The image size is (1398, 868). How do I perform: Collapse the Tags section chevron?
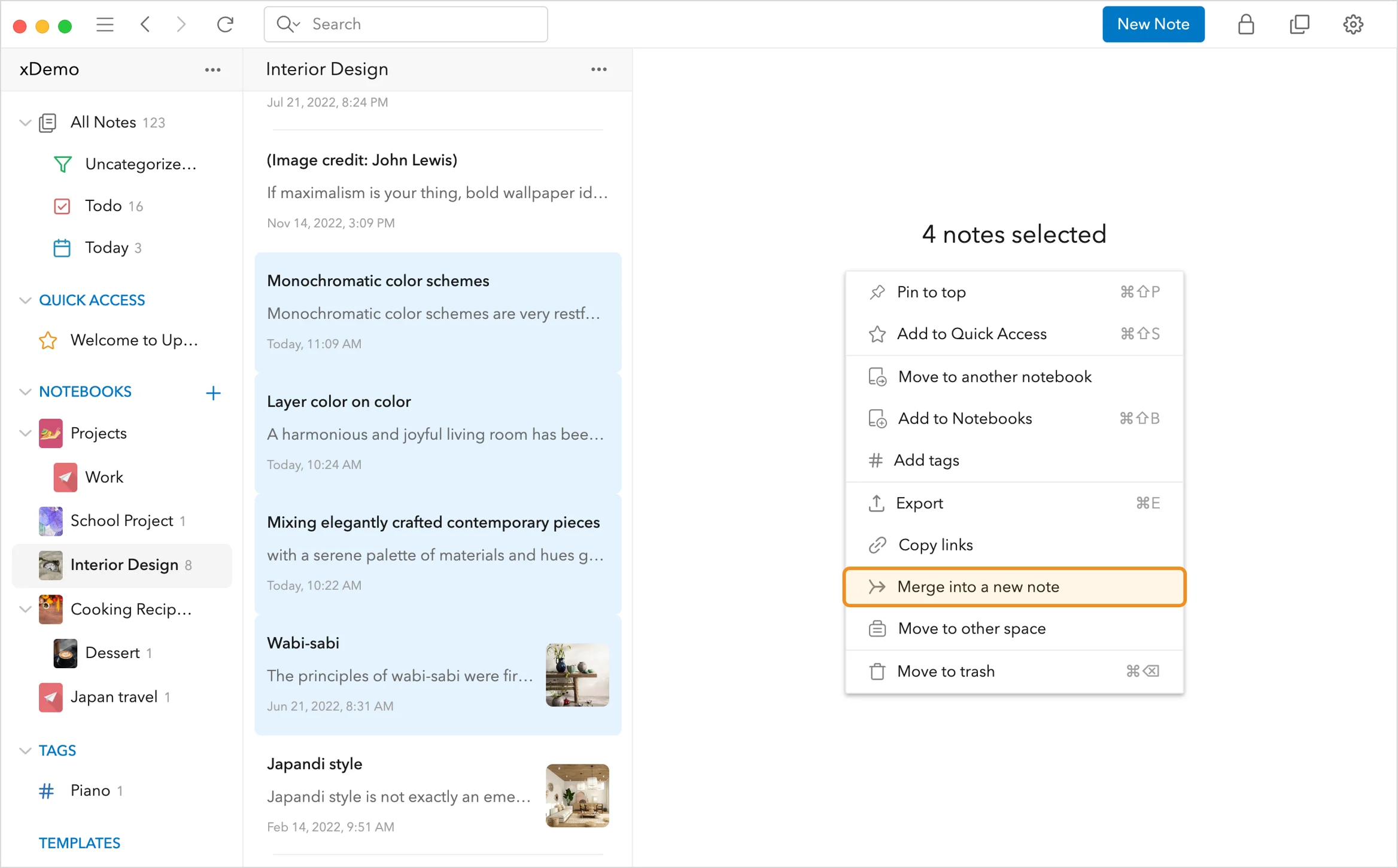[x=25, y=751]
